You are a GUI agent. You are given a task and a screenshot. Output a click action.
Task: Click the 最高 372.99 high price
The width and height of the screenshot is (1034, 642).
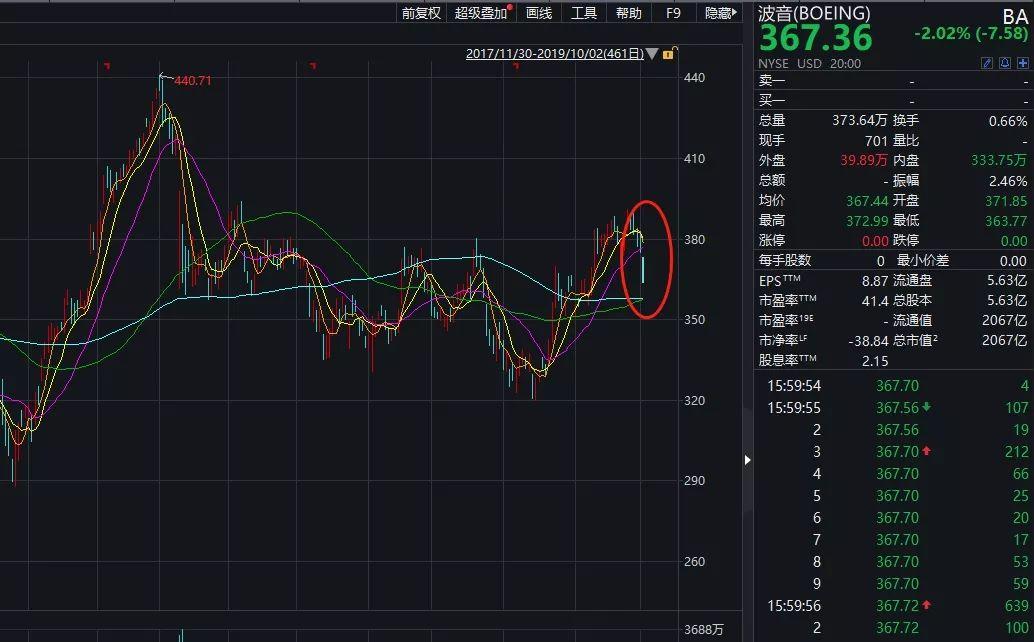click(867, 221)
